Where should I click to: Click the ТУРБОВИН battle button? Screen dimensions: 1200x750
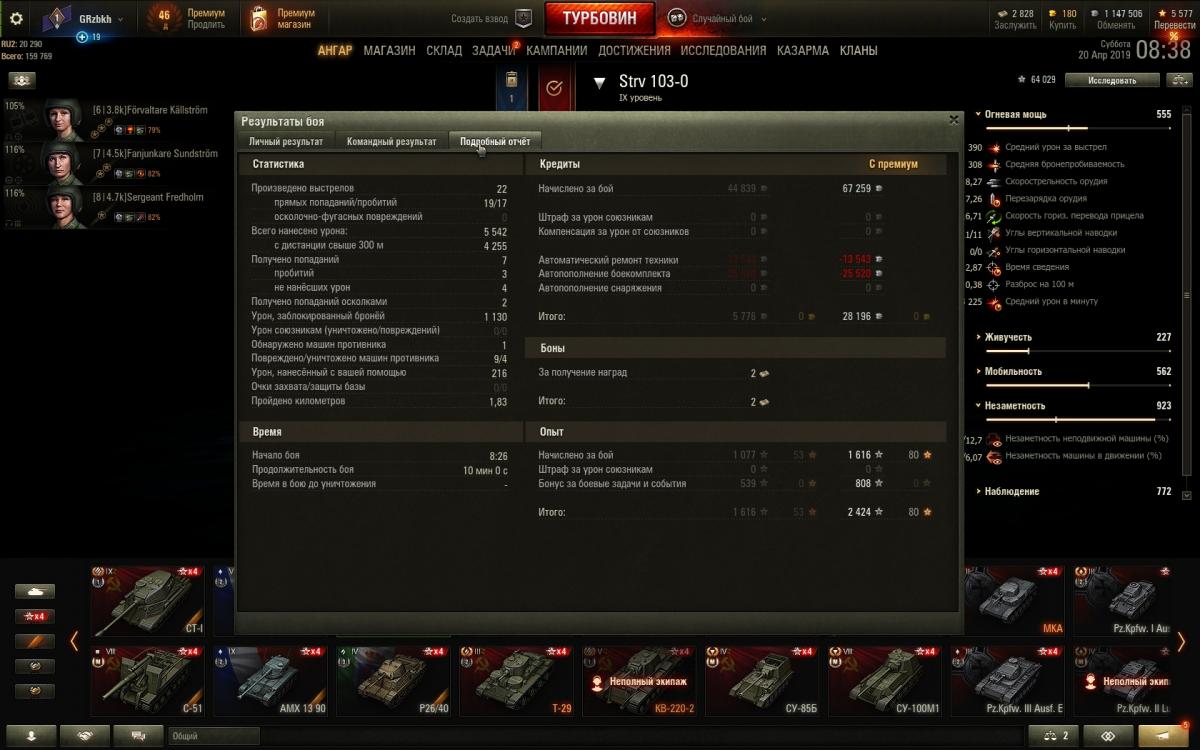coord(600,18)
